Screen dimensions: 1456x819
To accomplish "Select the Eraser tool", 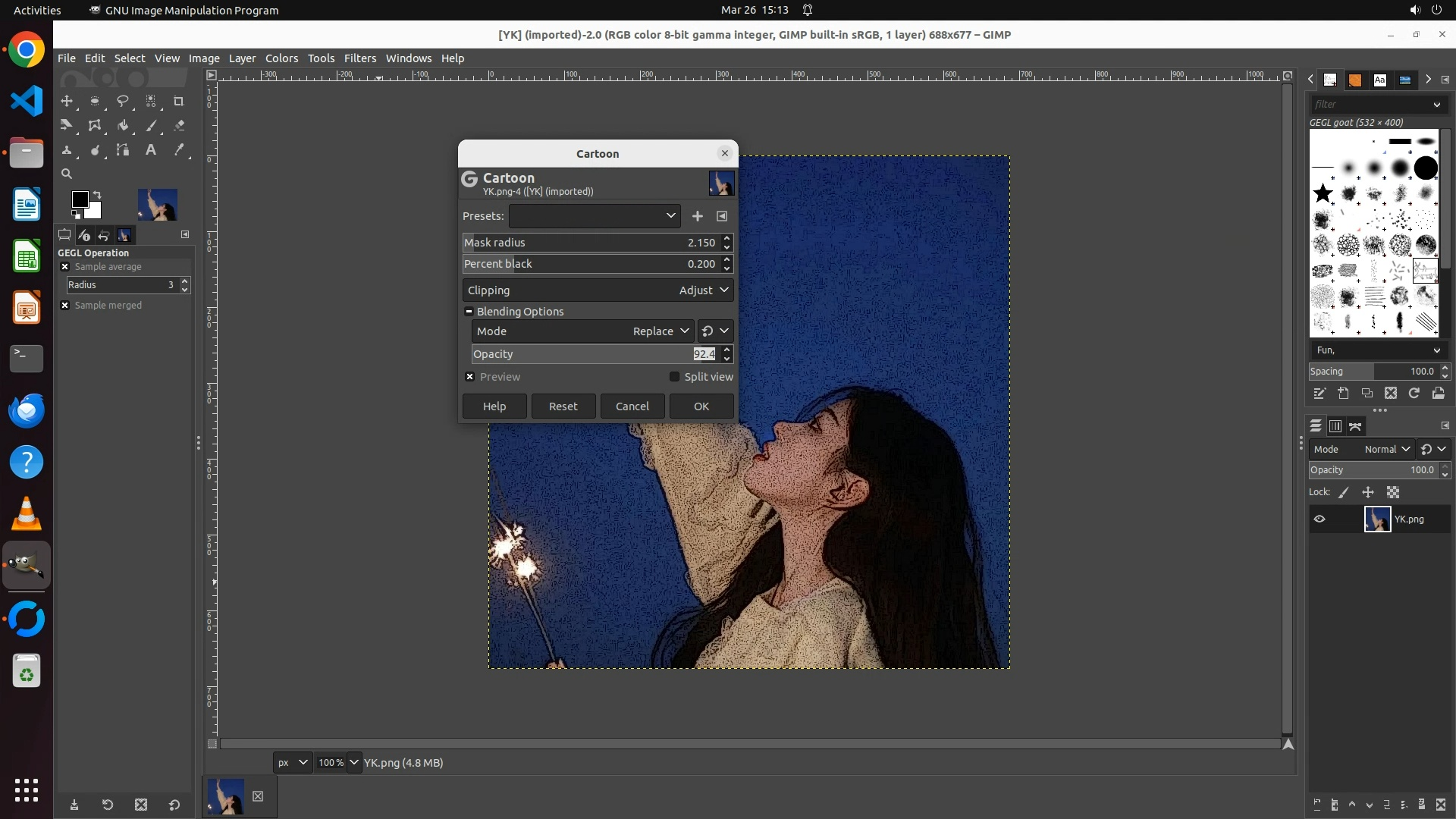I will click(179, 126).
